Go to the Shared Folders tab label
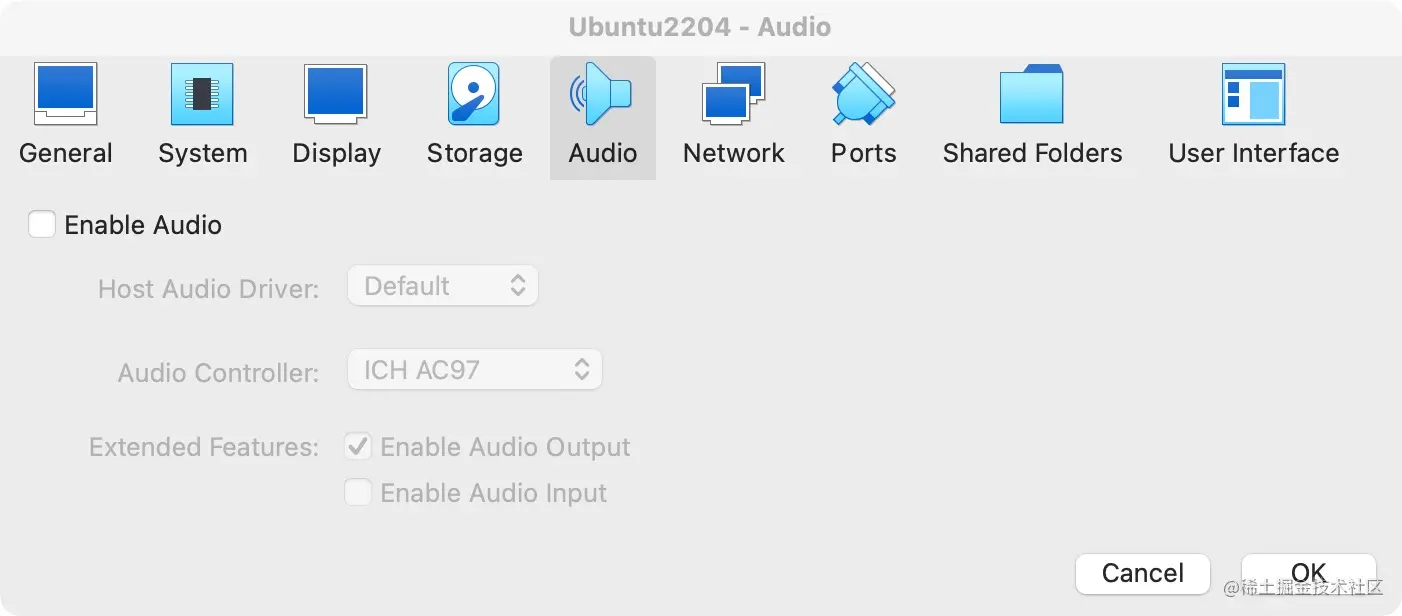The height and width of the screenshot is (616, 1402). coord(1032,154)
